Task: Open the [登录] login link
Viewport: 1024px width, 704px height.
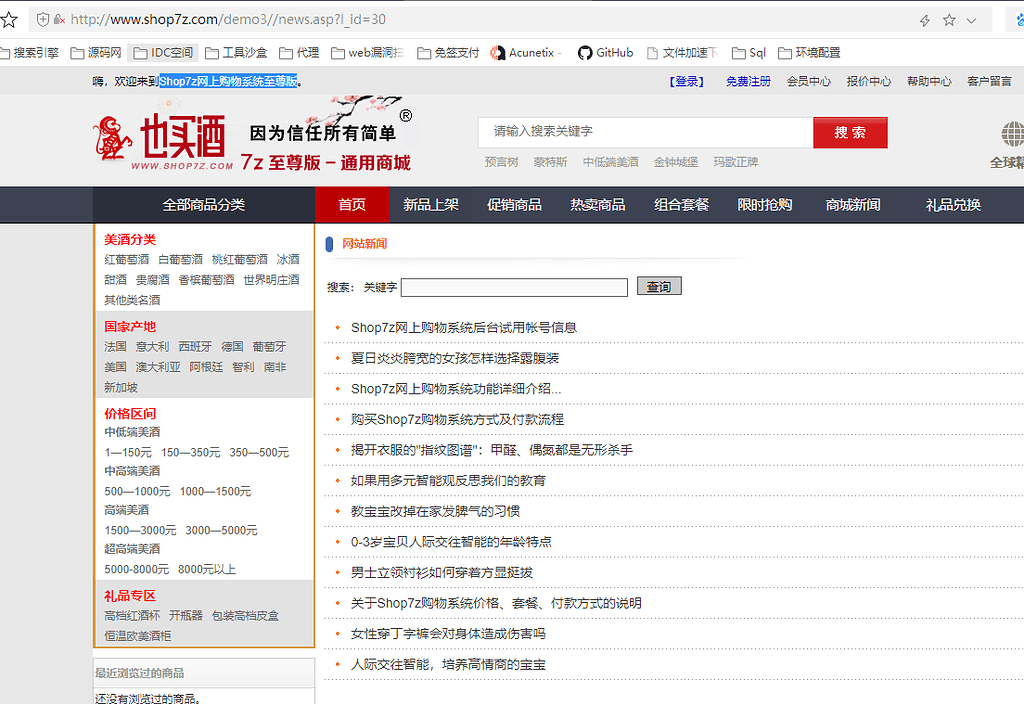Action: click(x=686, y=81)
